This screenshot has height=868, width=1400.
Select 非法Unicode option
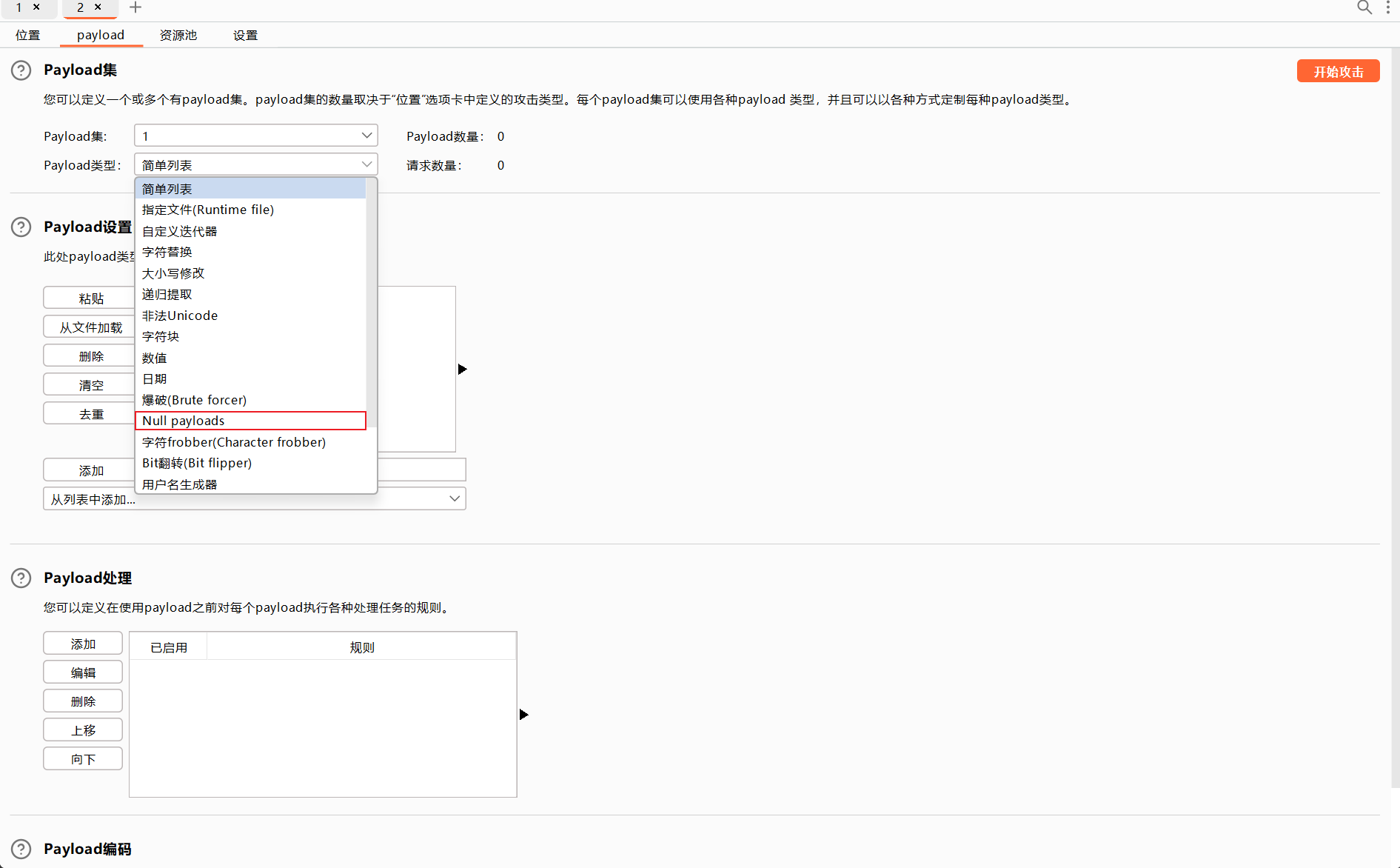click(x=251, y=316)
